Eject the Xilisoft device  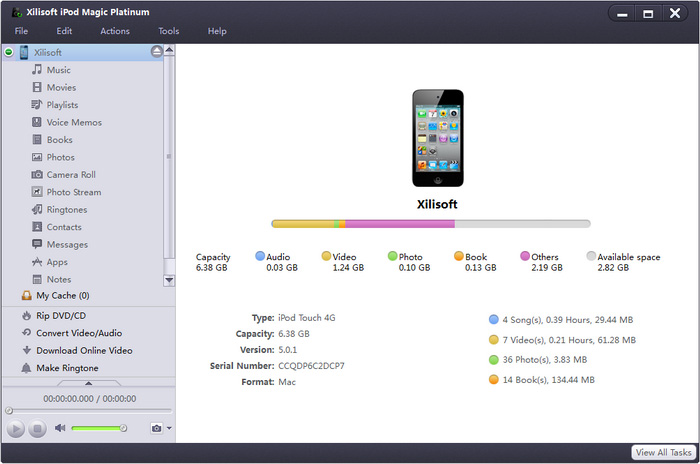pyautogui.click(x=157, y=52)
